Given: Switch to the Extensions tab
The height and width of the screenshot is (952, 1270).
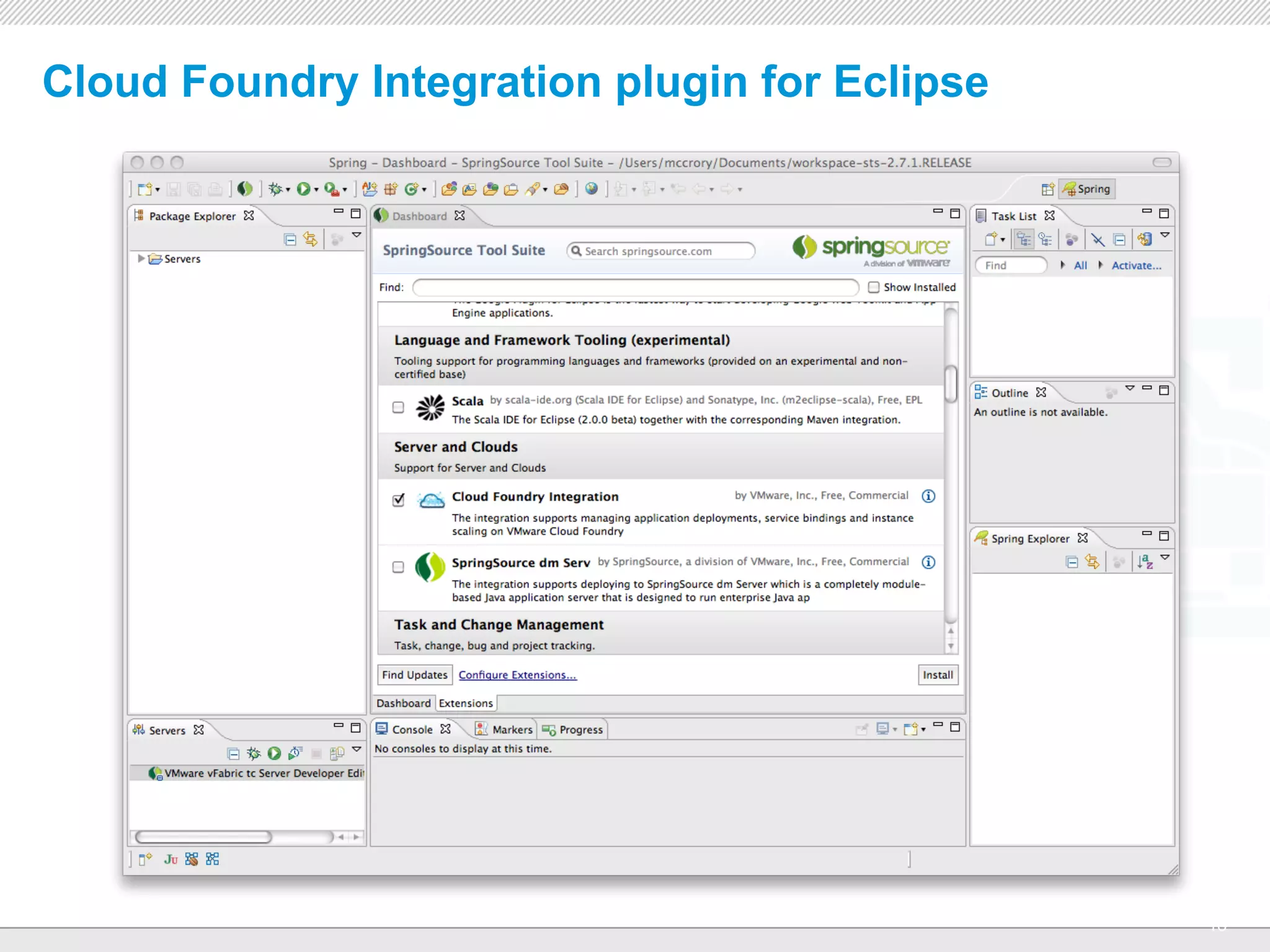Looking at the screenshot, I should pos(466,703).
